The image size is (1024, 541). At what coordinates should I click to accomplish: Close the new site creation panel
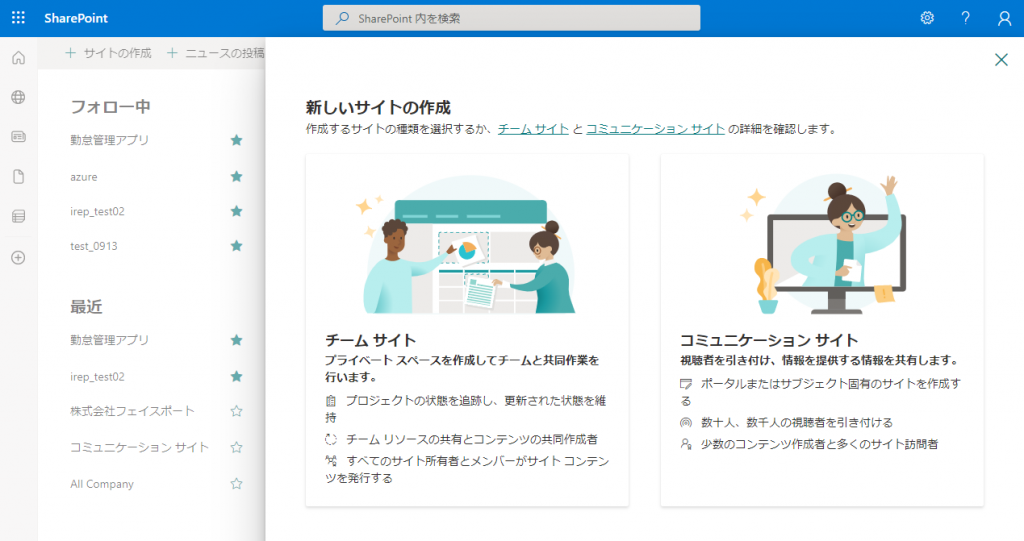pyautogui.click(x=1001, y=60)
